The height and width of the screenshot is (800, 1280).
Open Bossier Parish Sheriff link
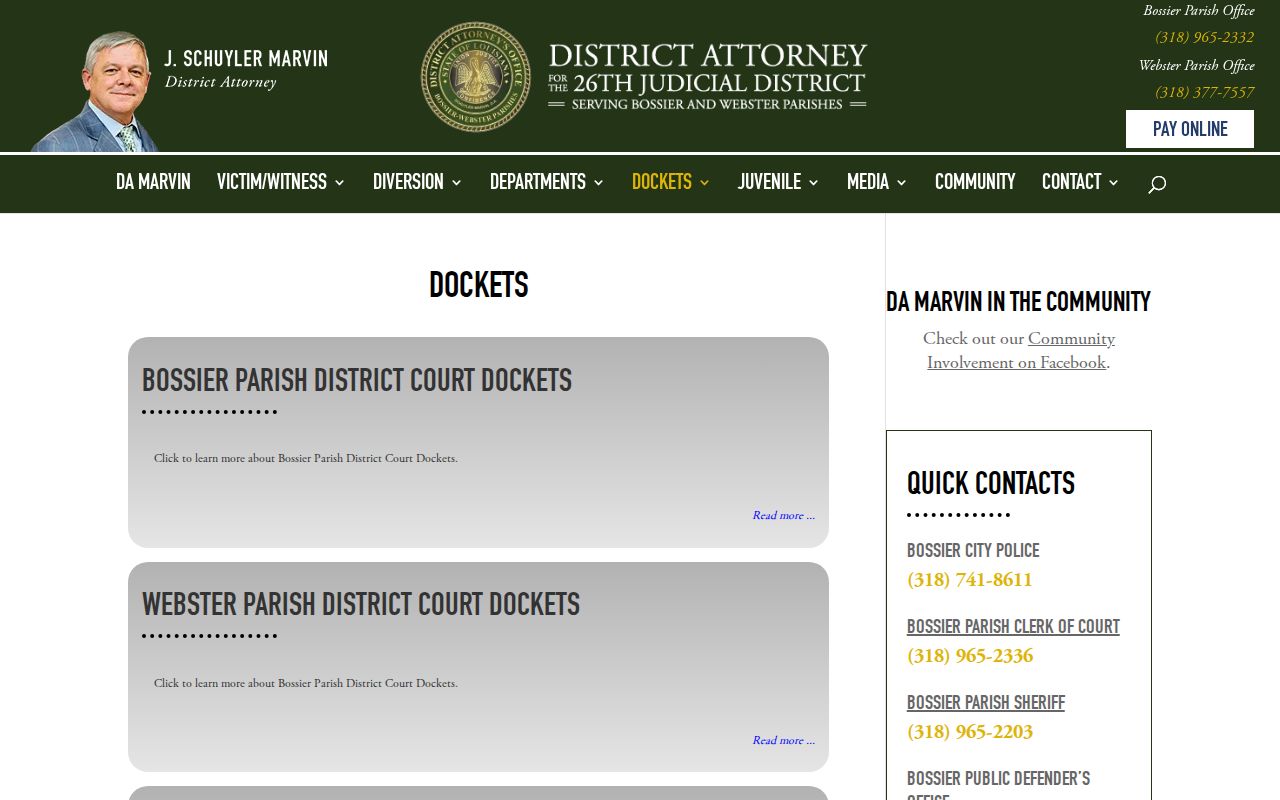point(986,703)
